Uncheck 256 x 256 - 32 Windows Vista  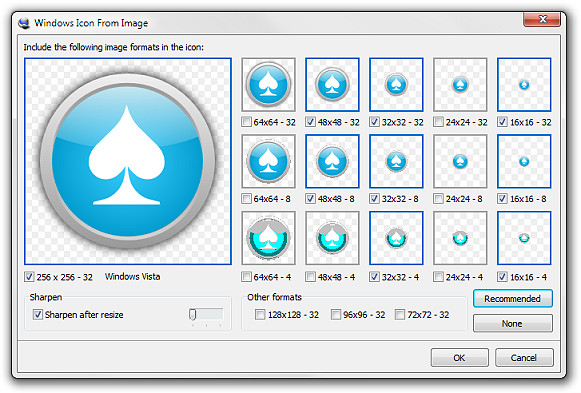click(x=29, y=277)
